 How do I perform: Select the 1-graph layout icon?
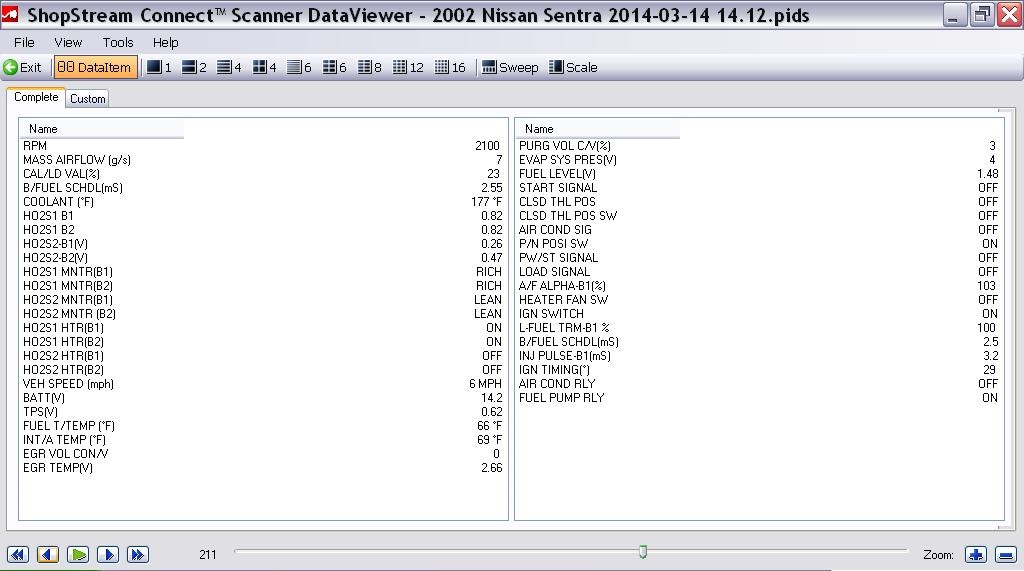point(159,67)
